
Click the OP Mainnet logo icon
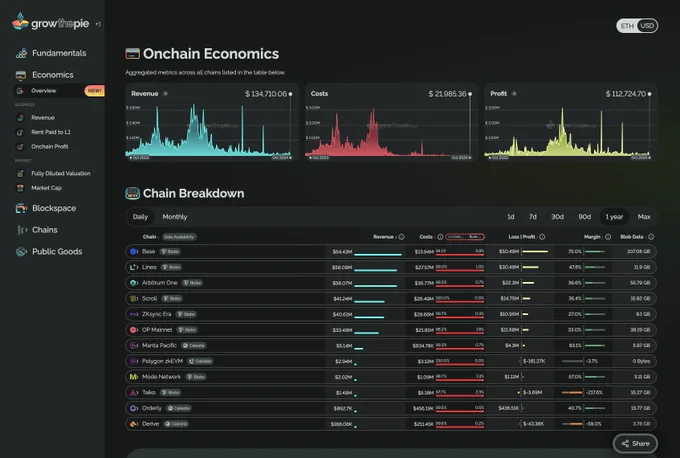(x=134, y=330)
